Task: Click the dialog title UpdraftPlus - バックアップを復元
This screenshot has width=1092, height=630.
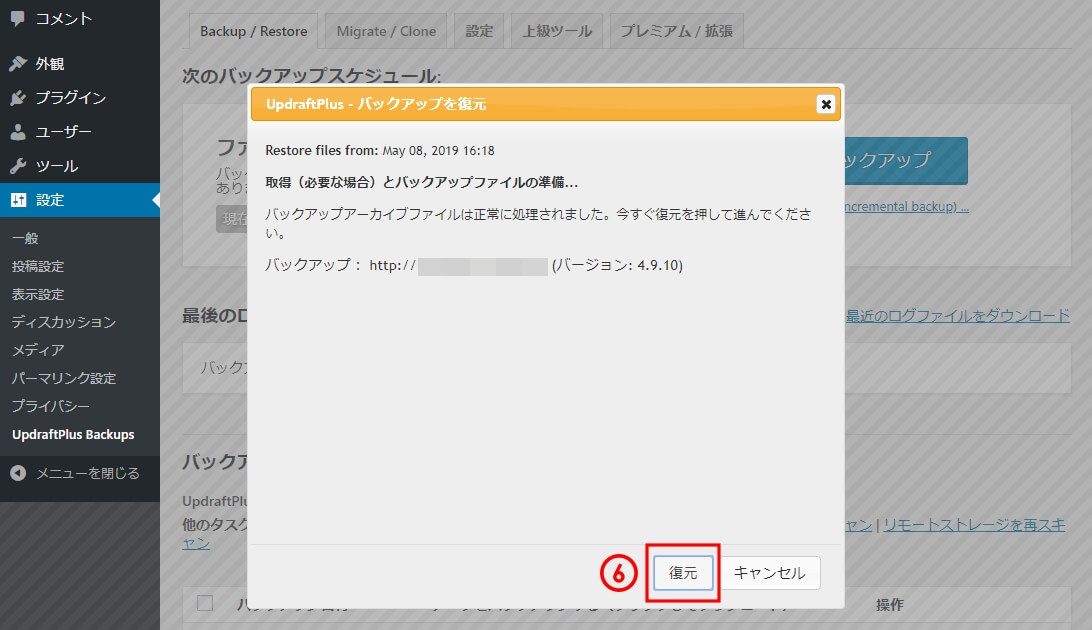Action: pyautogui.click(x=376, y=104)
